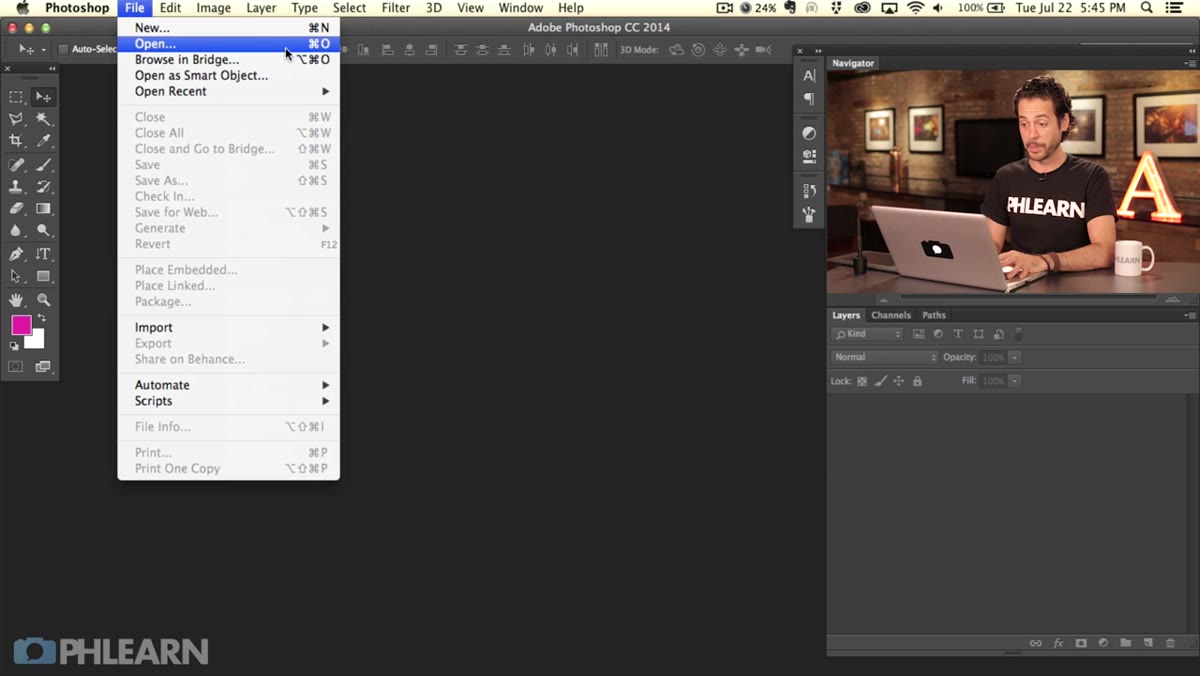Switch to the Channels tab
The image size is (1200, 676).
890,315
